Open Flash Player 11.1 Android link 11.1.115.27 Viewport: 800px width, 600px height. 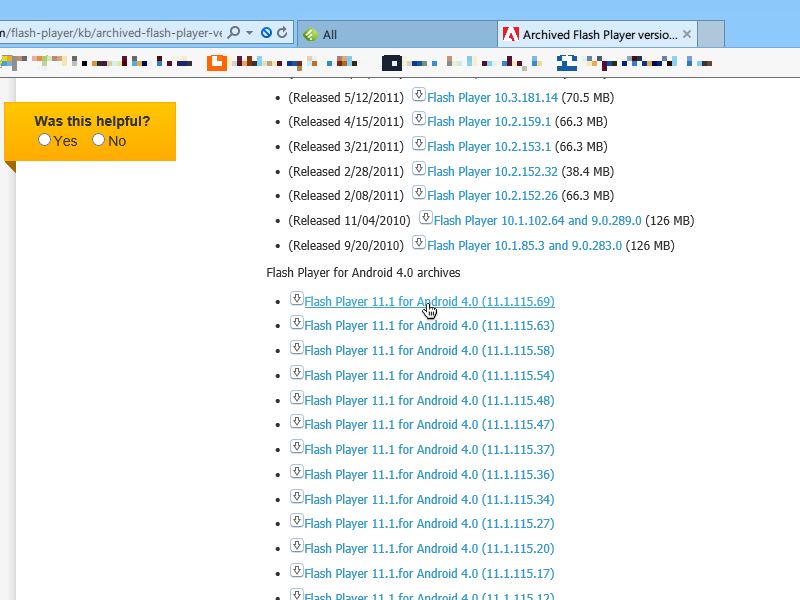(429, 524)
